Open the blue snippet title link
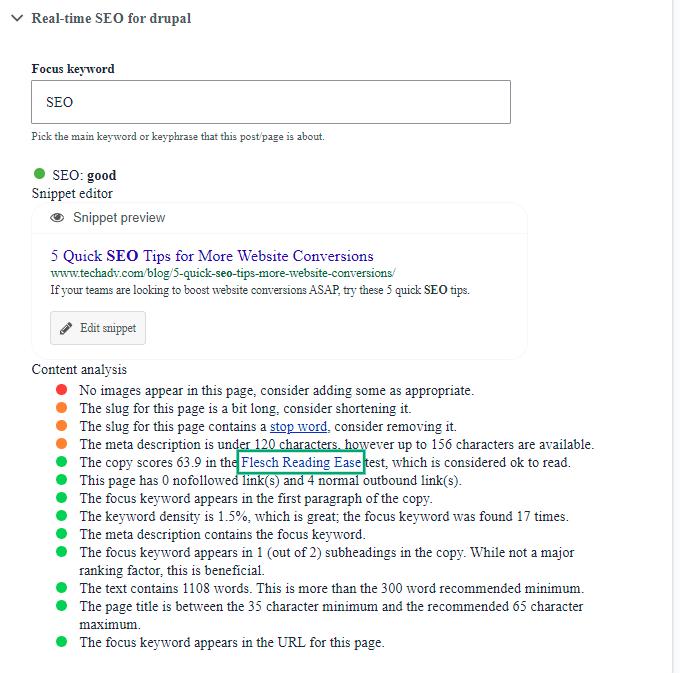The image size is (680, 673). click(x=212, y=256)
